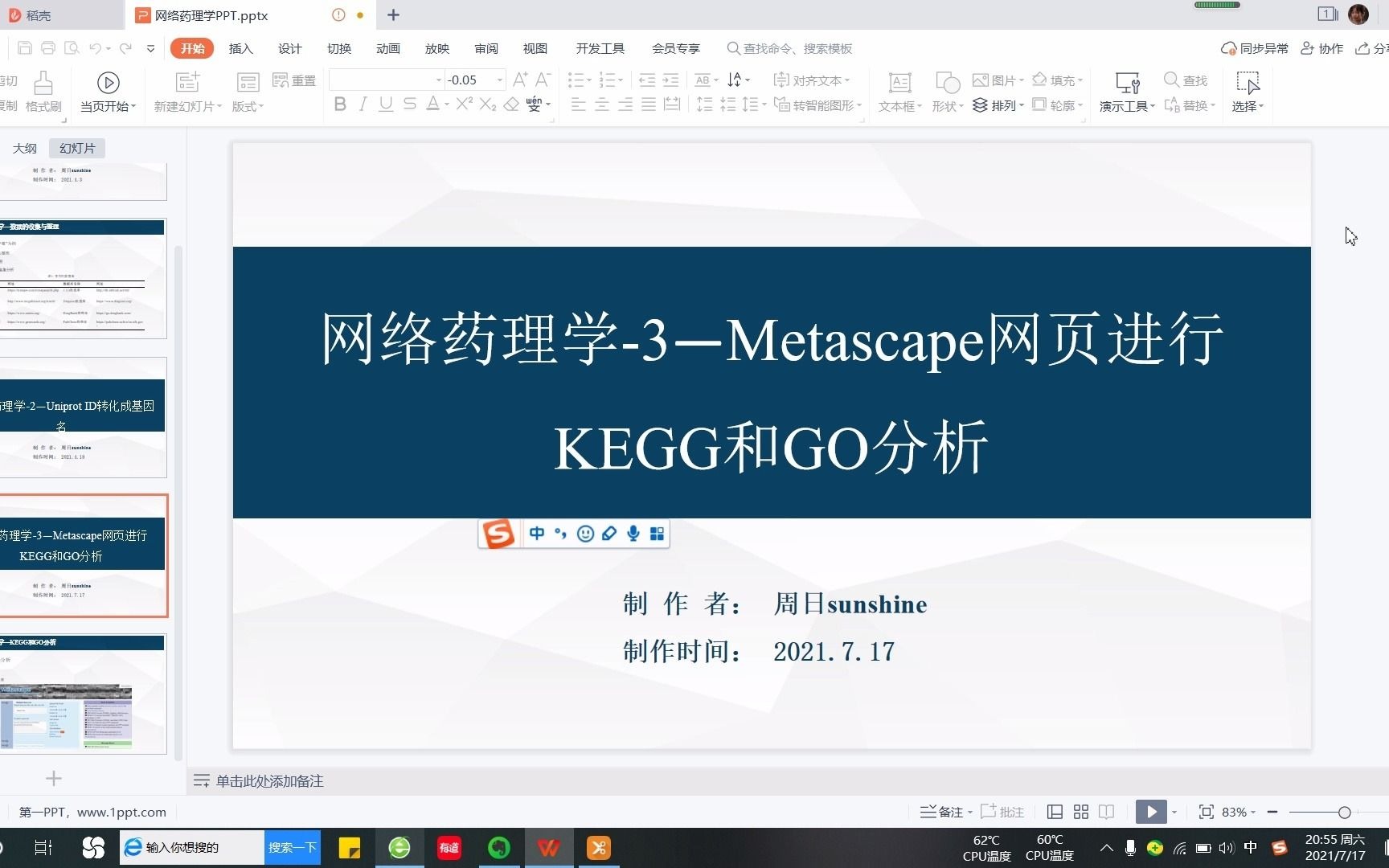Toggle bold formatting
The height and width of the screenshot is (868, 1389).
340,104
